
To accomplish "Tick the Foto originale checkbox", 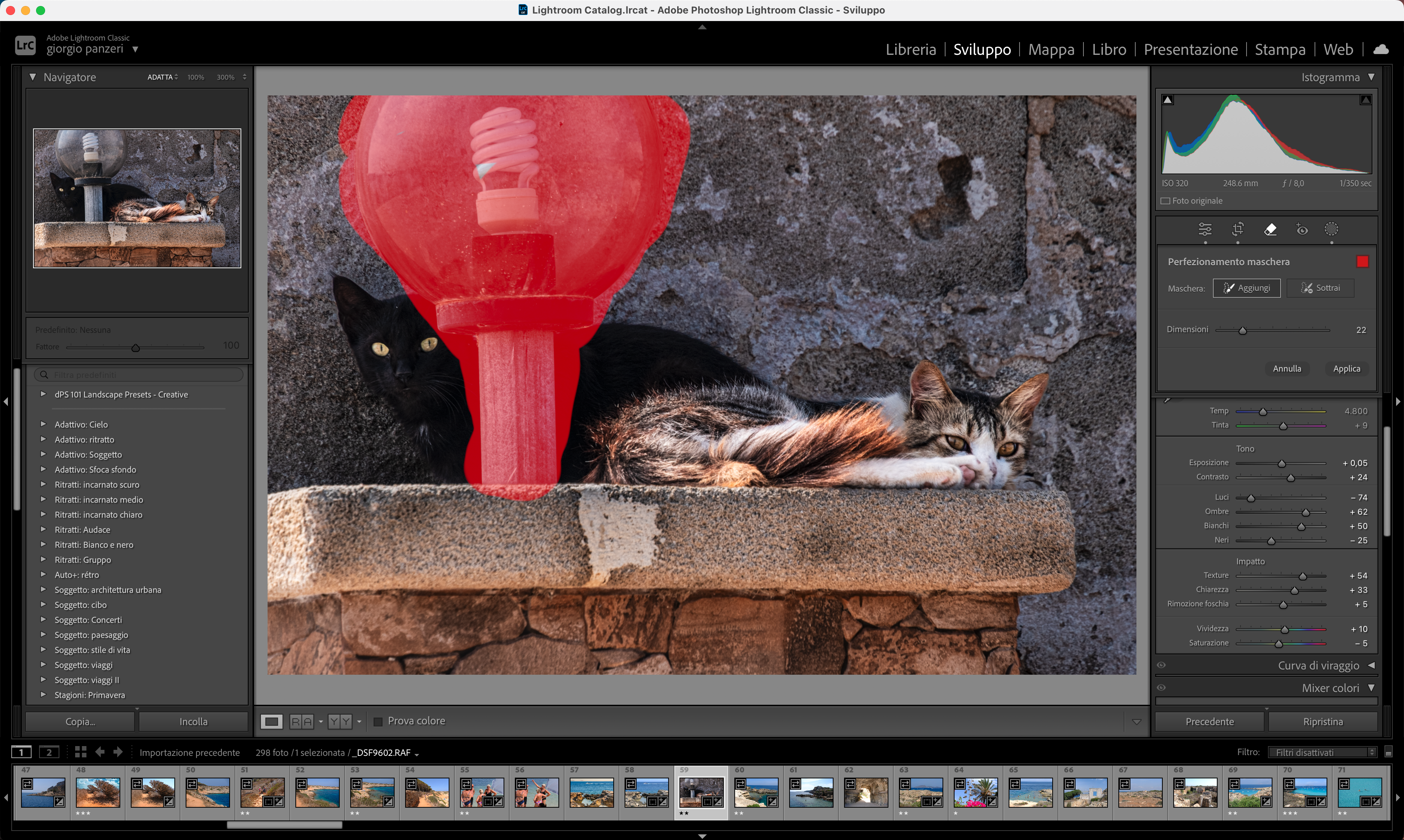I will pos(1165,201).
